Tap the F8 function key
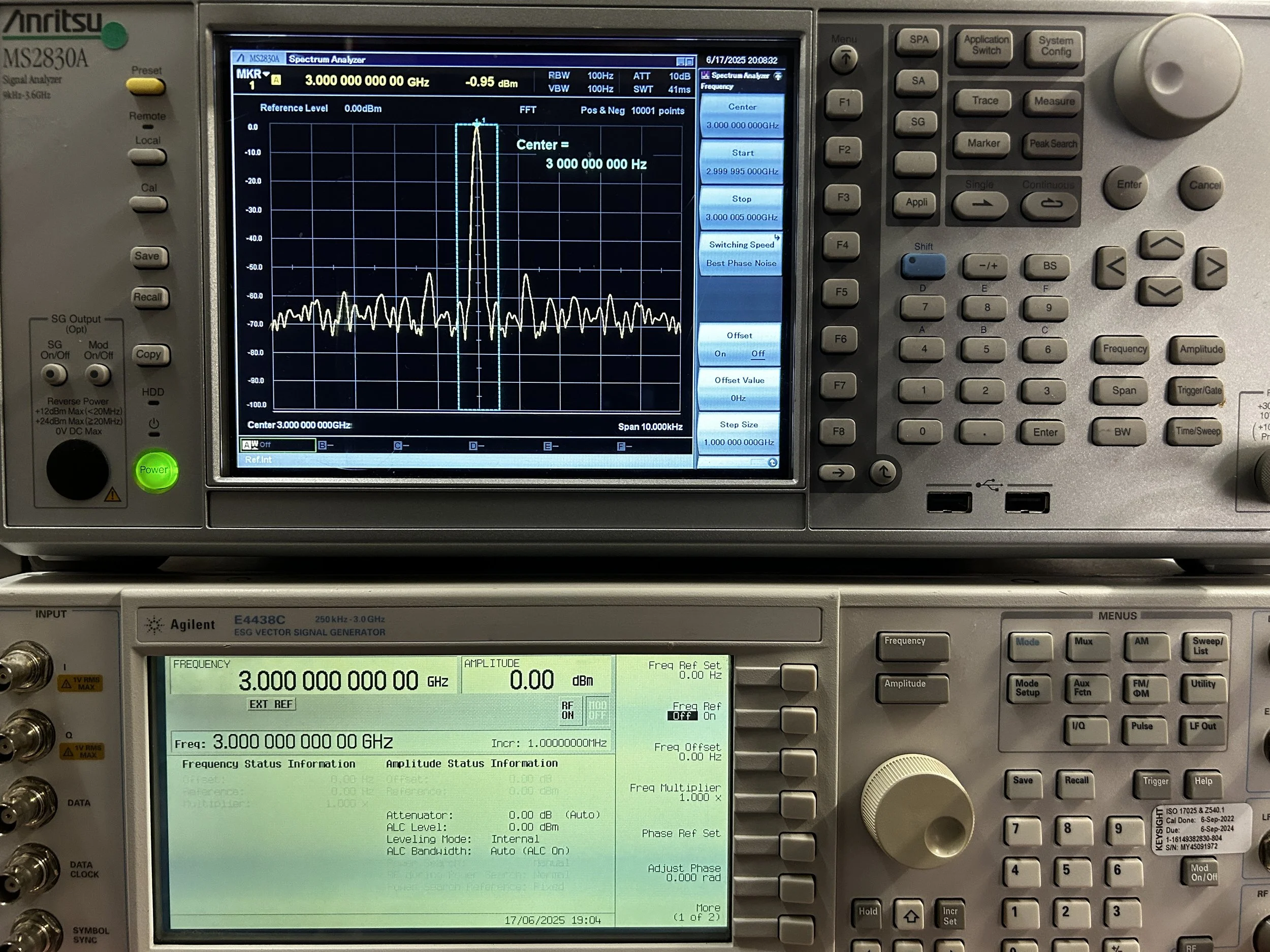The height and width of the screenshot is (952, 1270). 838,432
